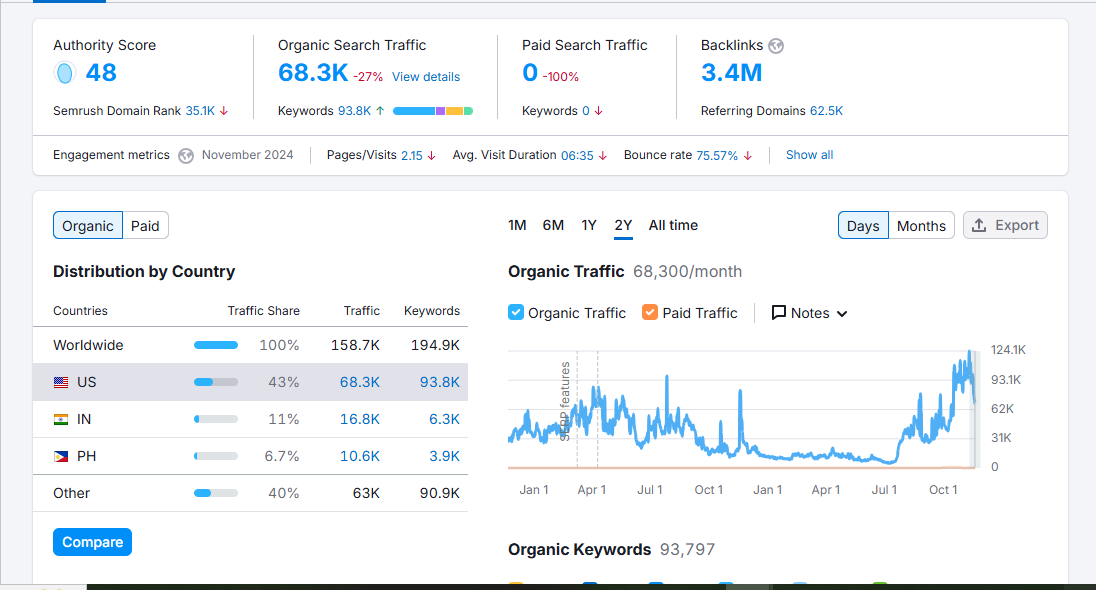Switch to the Paid tab

click(145, 226)
